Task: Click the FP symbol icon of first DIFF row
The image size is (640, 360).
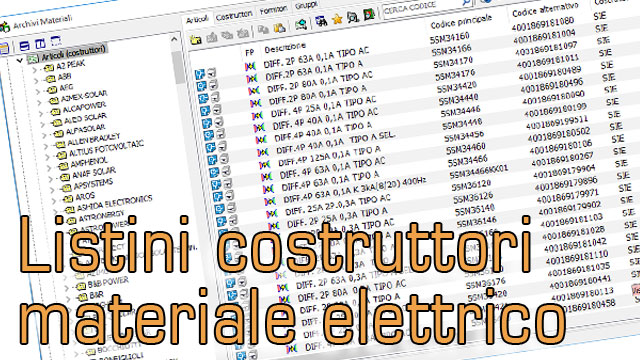Action: tap(250, 66)
